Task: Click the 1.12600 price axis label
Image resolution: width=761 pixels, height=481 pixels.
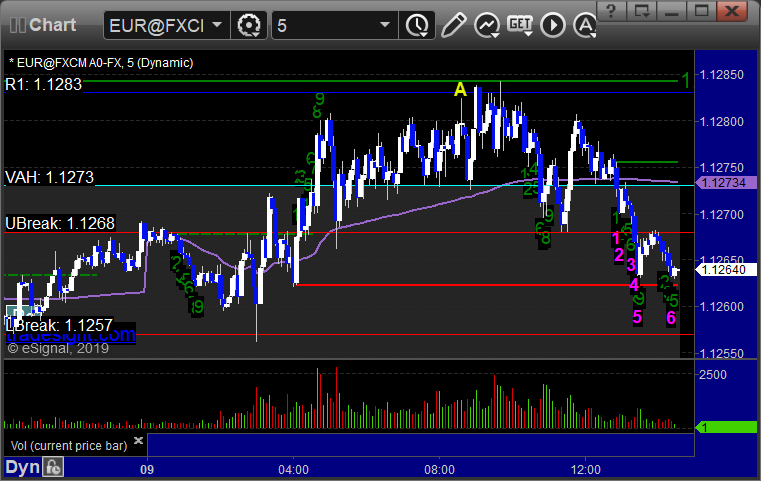Action: pos(722,307)
